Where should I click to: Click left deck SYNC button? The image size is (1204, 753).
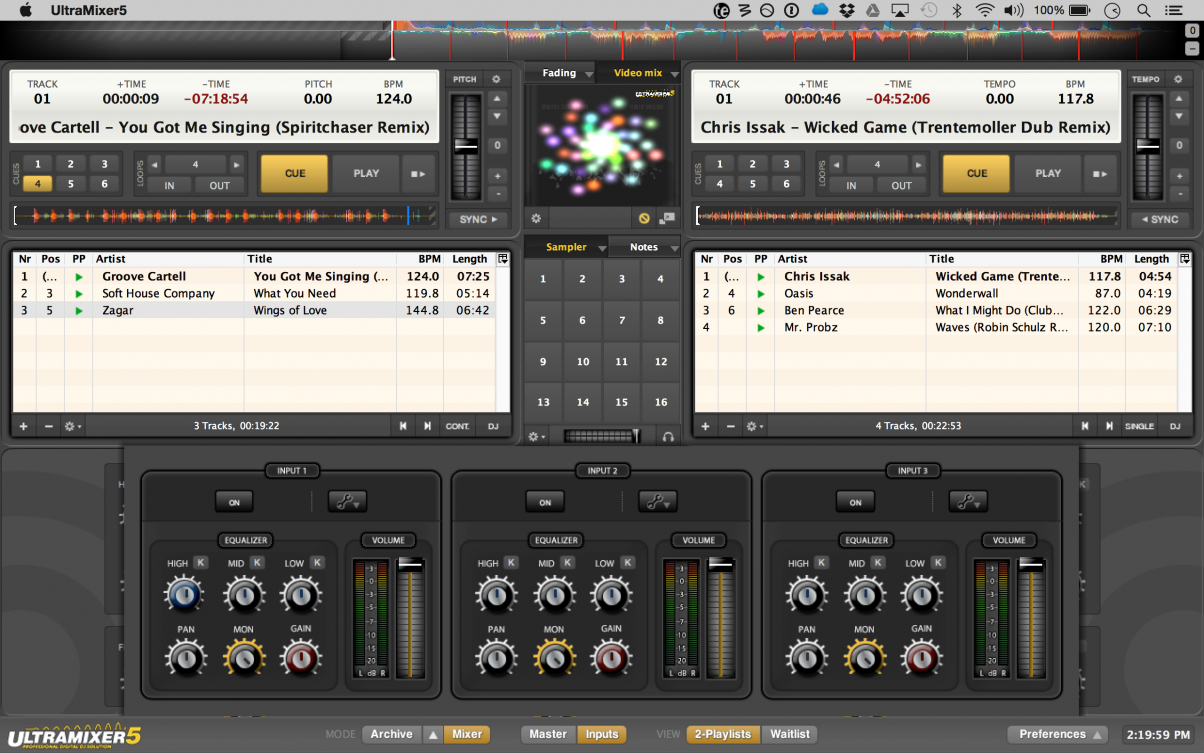pos(478,219)
